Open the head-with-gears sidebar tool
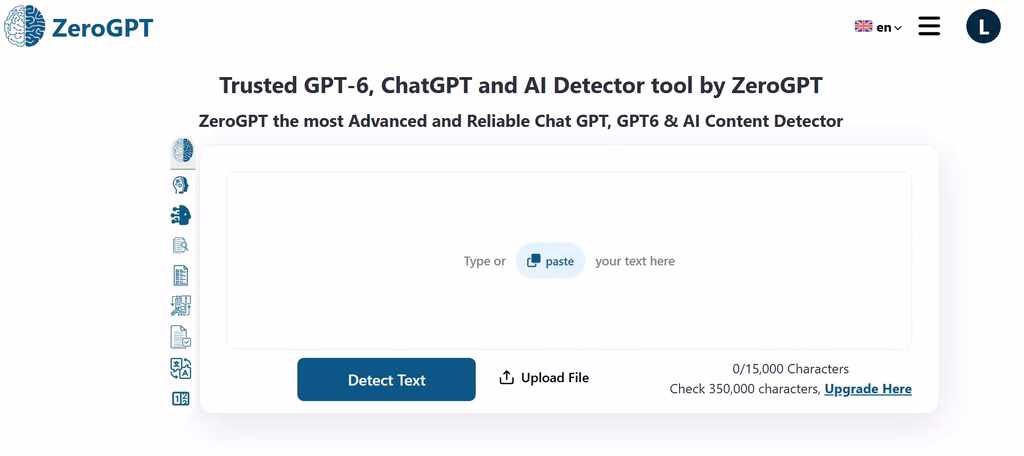This screenshot has width=1024, height=456. point(181,185)
